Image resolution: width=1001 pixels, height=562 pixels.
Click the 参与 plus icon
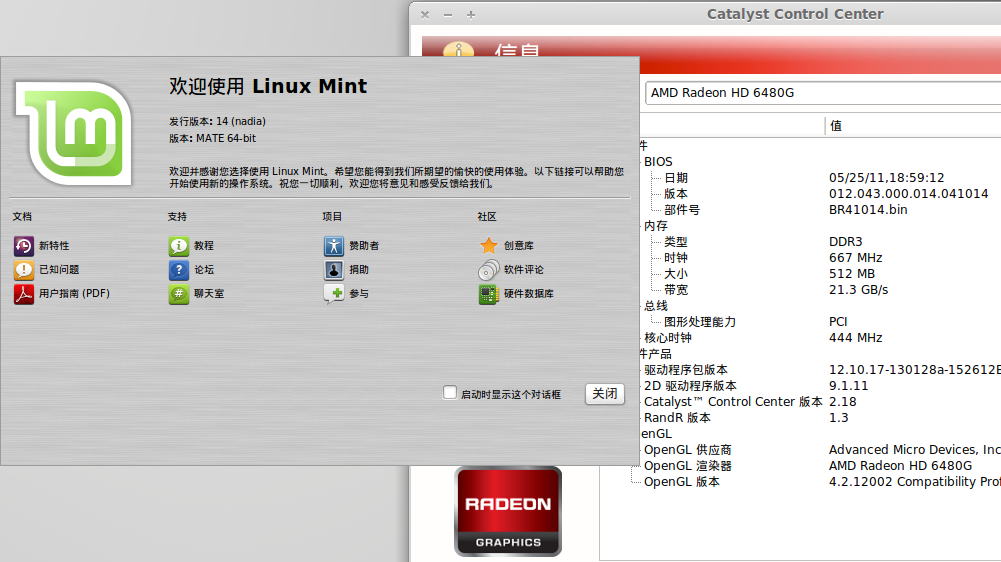pos(334,294)
